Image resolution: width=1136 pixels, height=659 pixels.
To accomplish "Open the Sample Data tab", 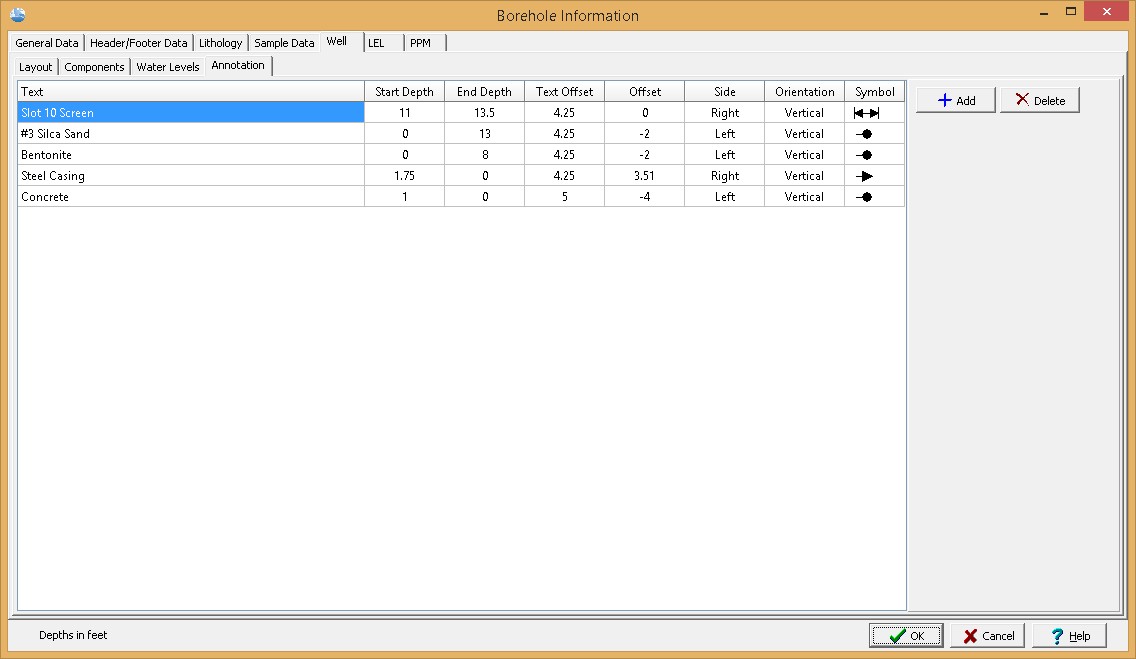I will 284,43.
